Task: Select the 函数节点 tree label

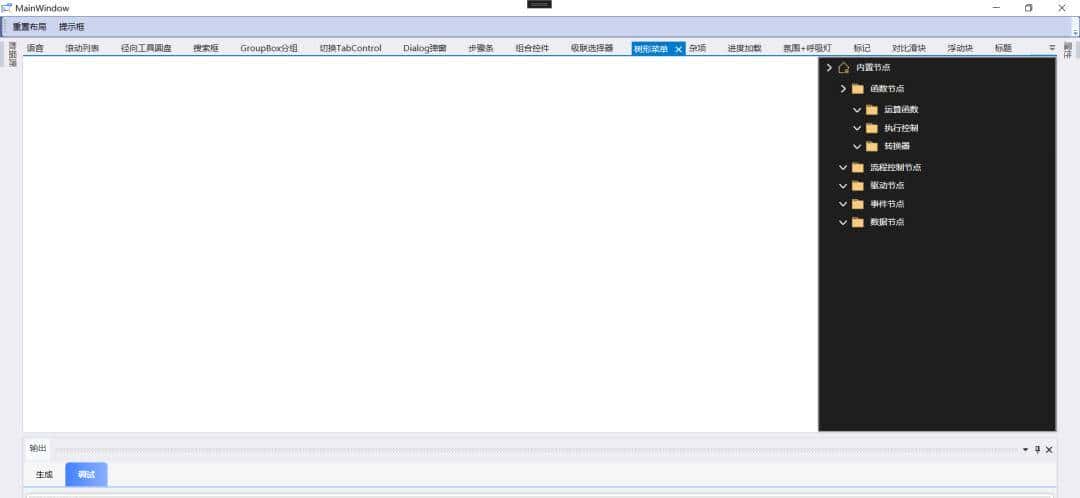Action: [887, 89]
